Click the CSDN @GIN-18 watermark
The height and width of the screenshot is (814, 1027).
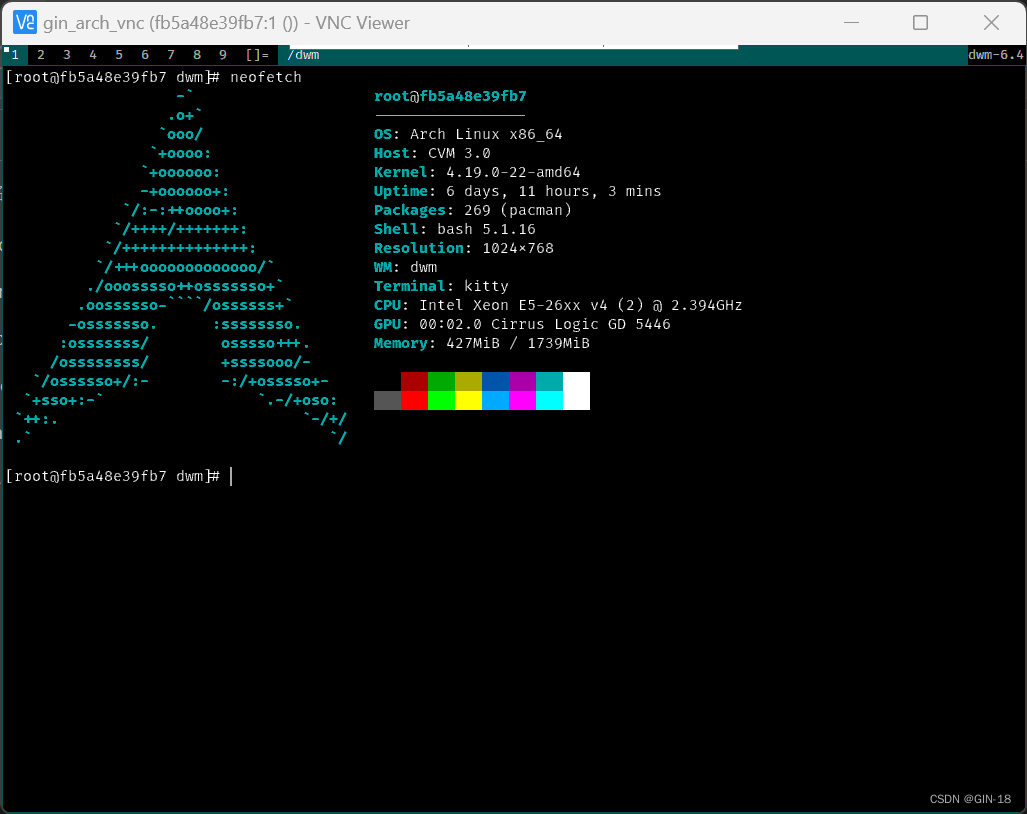click(969, 799)
